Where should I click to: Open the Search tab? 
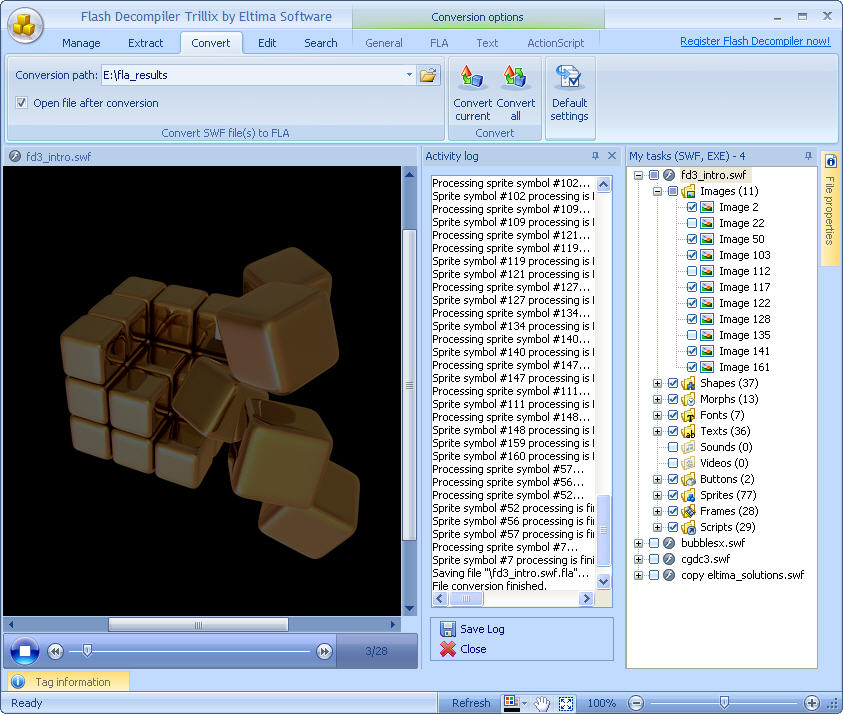click(x=321, y=43)
